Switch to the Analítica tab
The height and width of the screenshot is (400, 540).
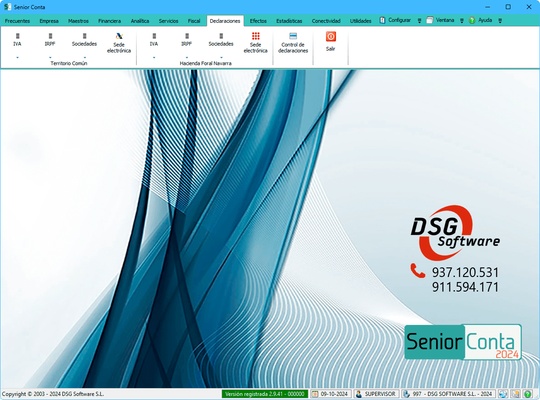pos(140,21)
